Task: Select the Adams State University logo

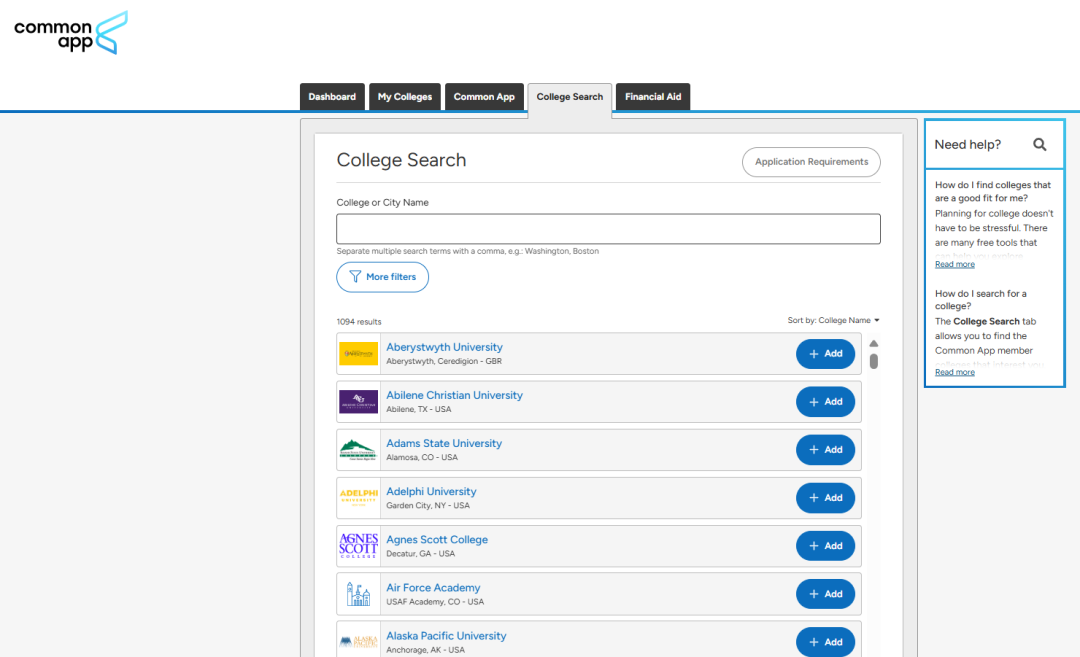Action: pyautogui.click(x=358, y=450)
